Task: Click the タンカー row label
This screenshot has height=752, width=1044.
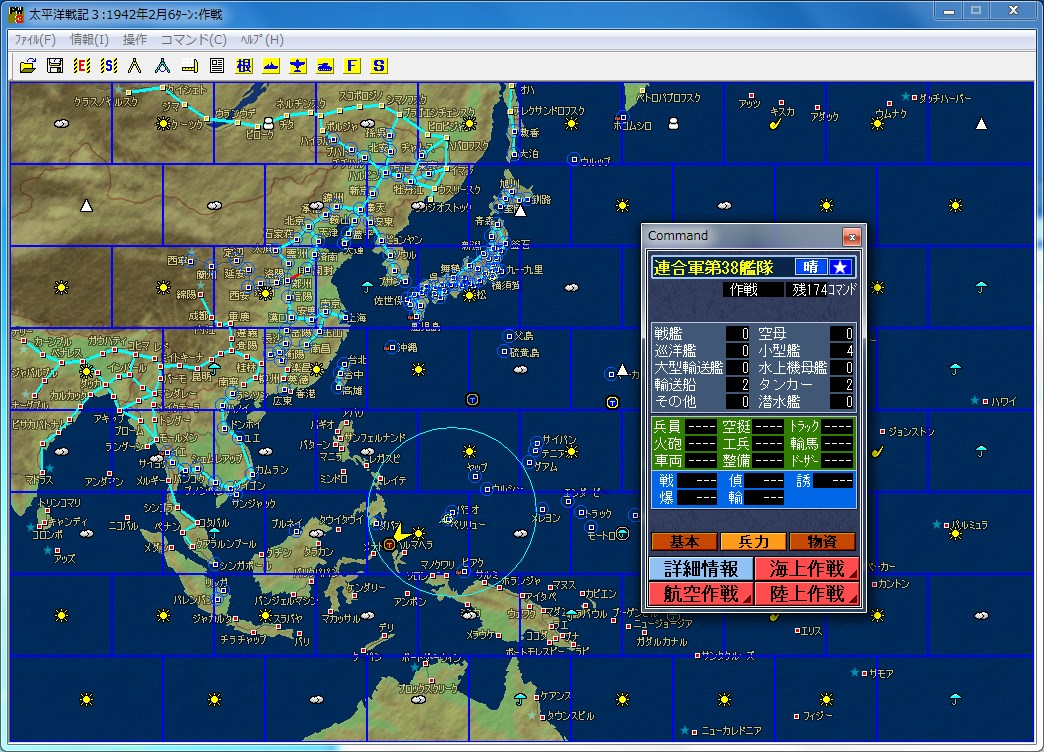Action: (x=785, y=384)
